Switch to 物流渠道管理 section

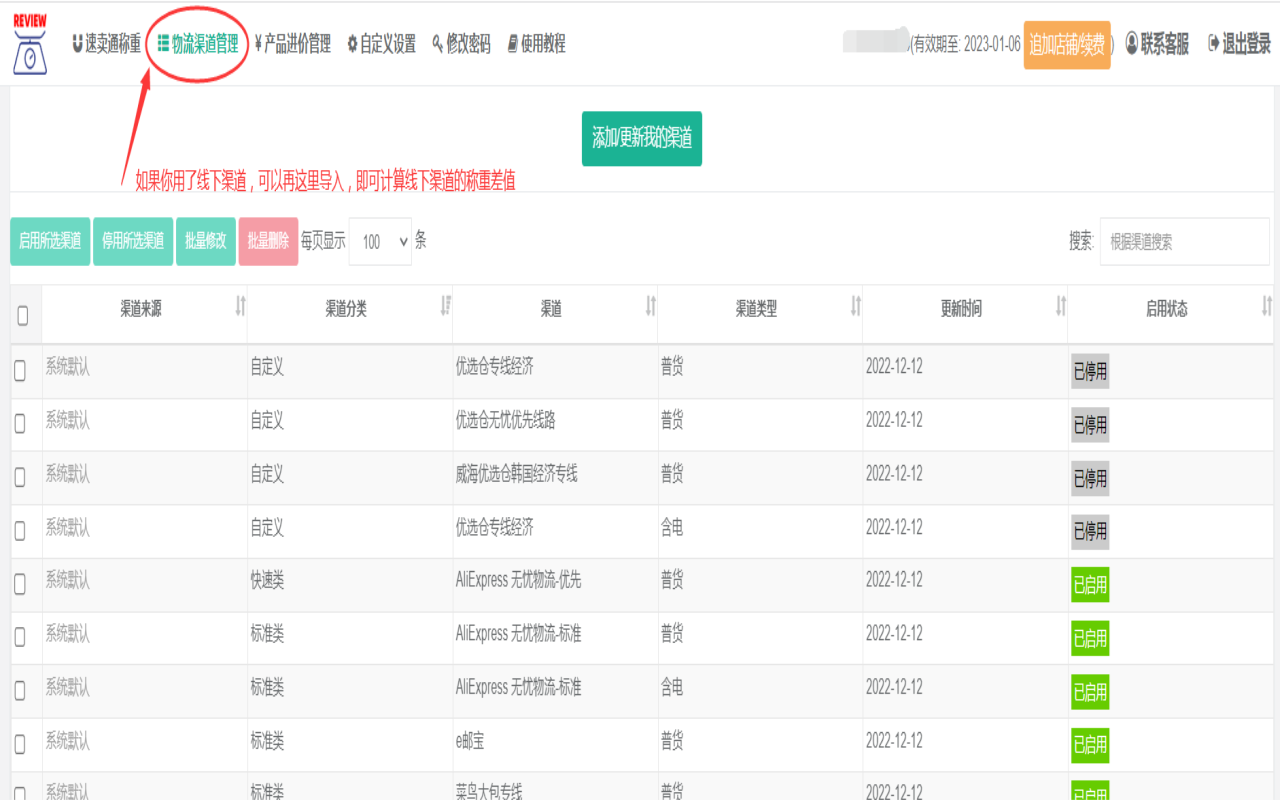pyautogui.click(x=198, y=44)
